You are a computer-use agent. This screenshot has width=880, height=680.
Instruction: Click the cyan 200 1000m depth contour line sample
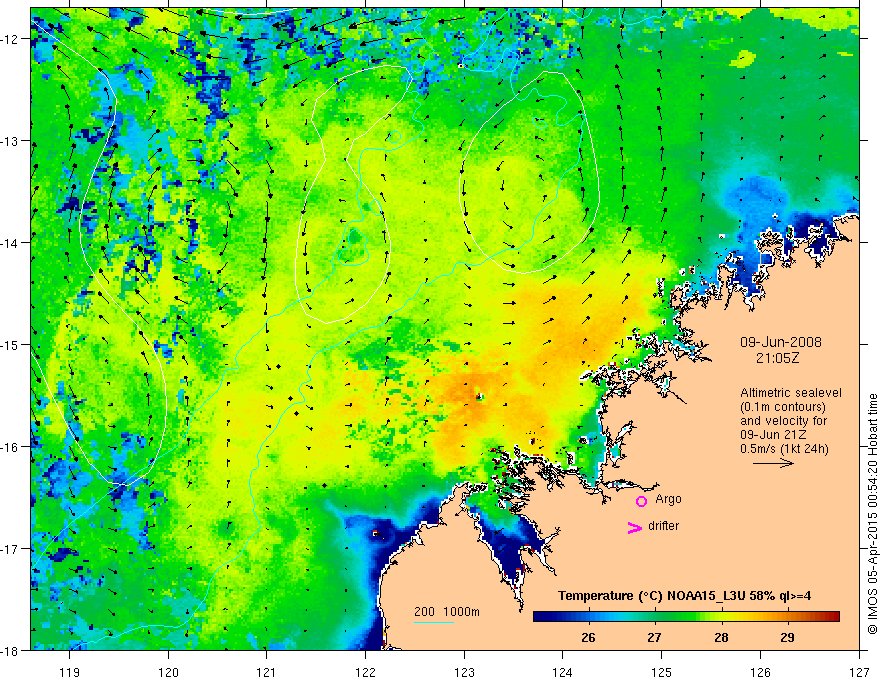pos(434,622)
